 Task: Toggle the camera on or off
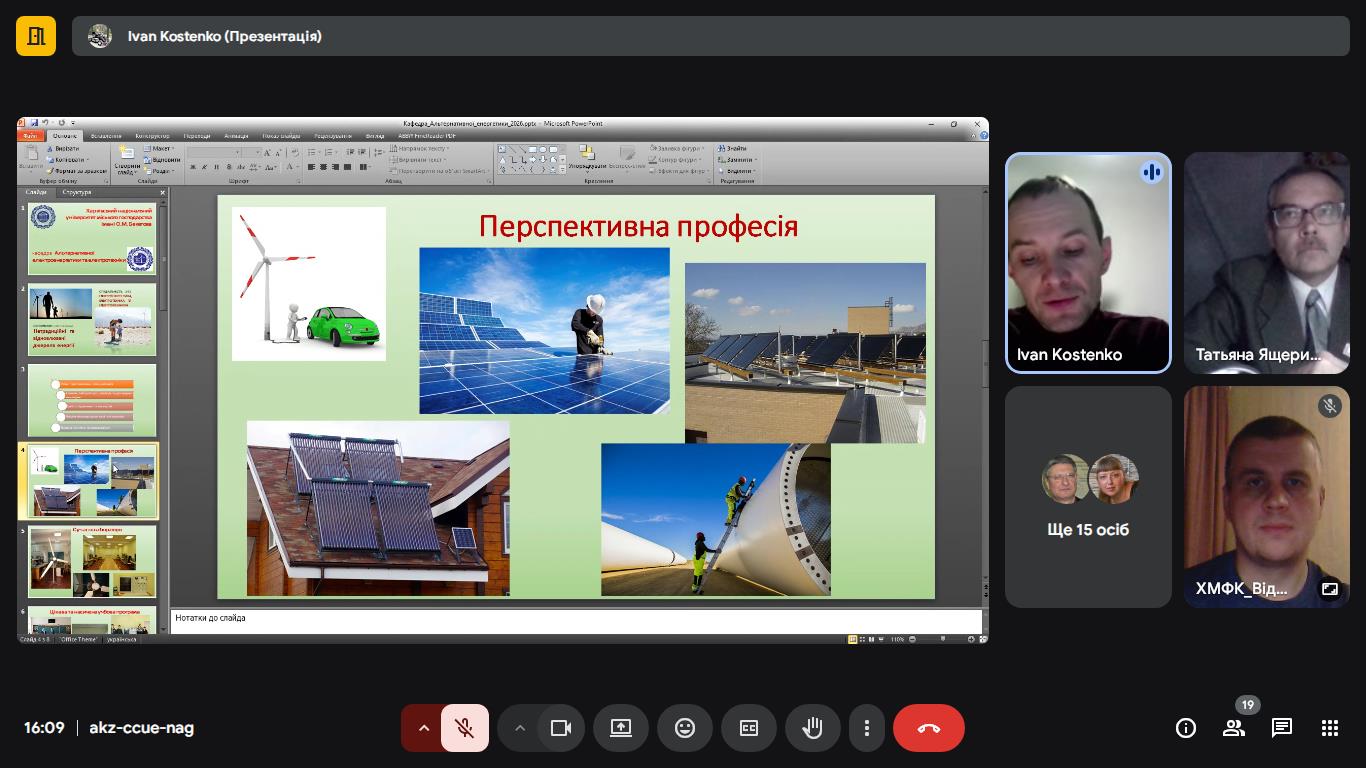pyautogui.click(x=561, y=728)
